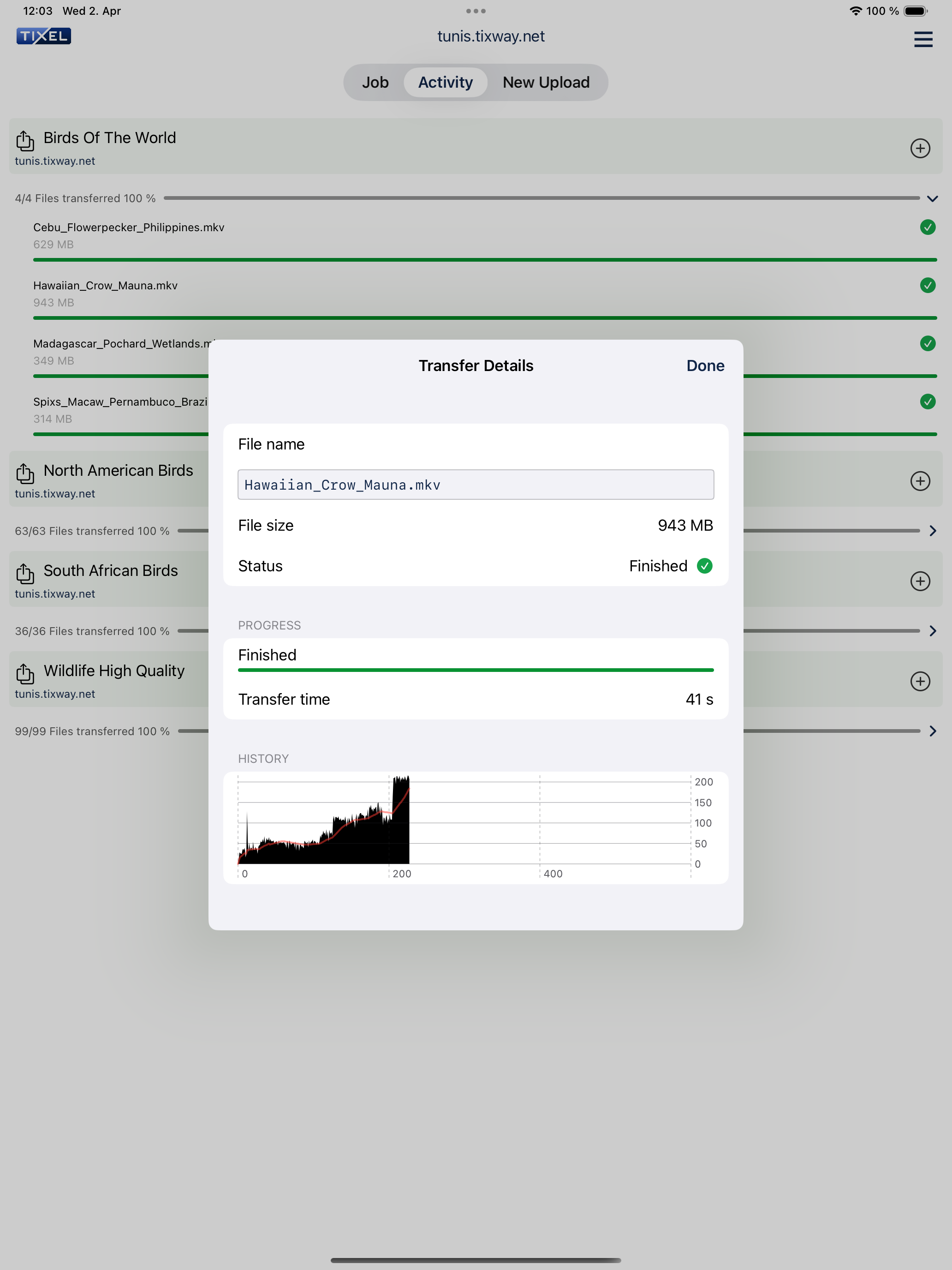This screenshot has width=952, height=1270.
Task: Click the North American Birds job title
Action: (x=118, y=471)
